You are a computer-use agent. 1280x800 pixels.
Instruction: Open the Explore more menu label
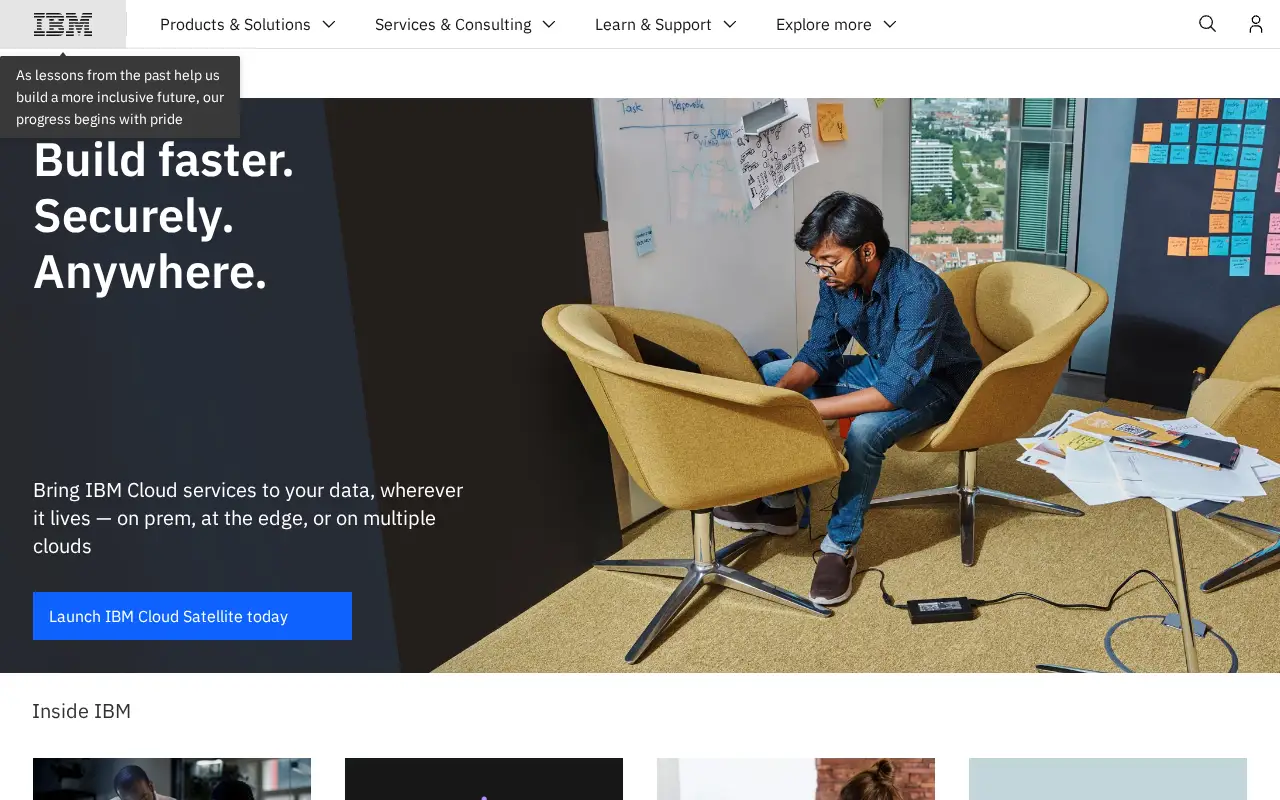823,24
